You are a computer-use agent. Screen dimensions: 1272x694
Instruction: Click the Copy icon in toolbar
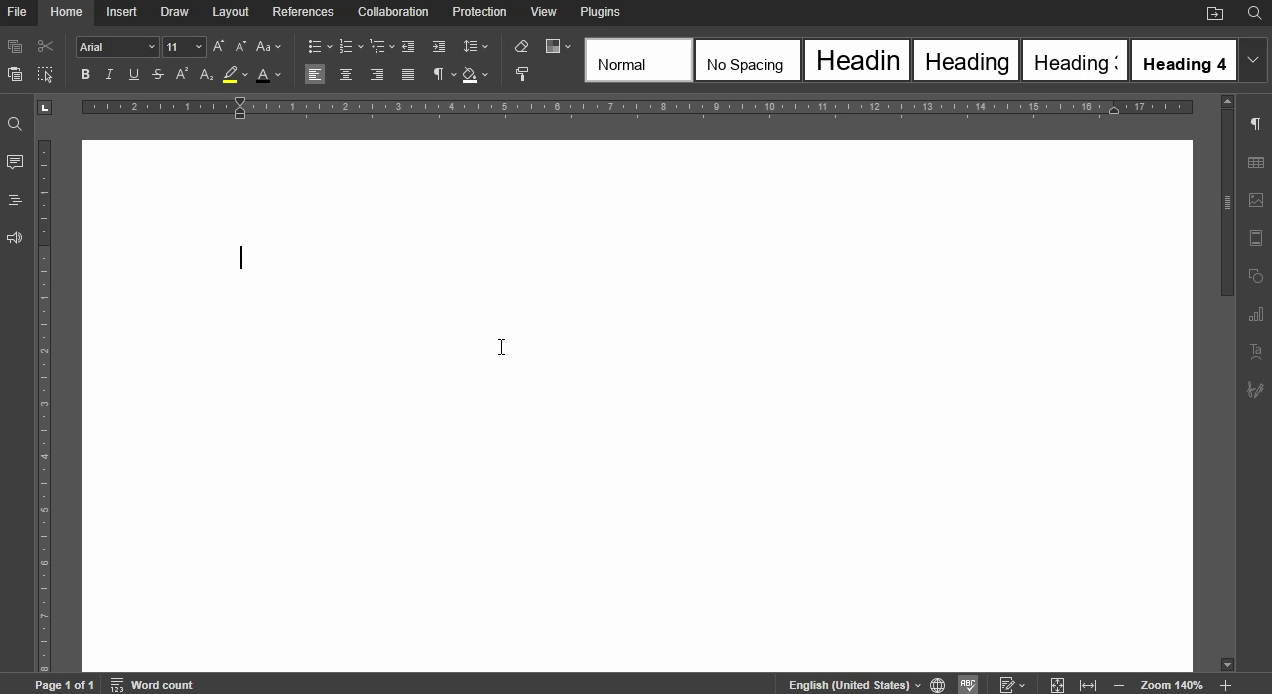point(15,47)
